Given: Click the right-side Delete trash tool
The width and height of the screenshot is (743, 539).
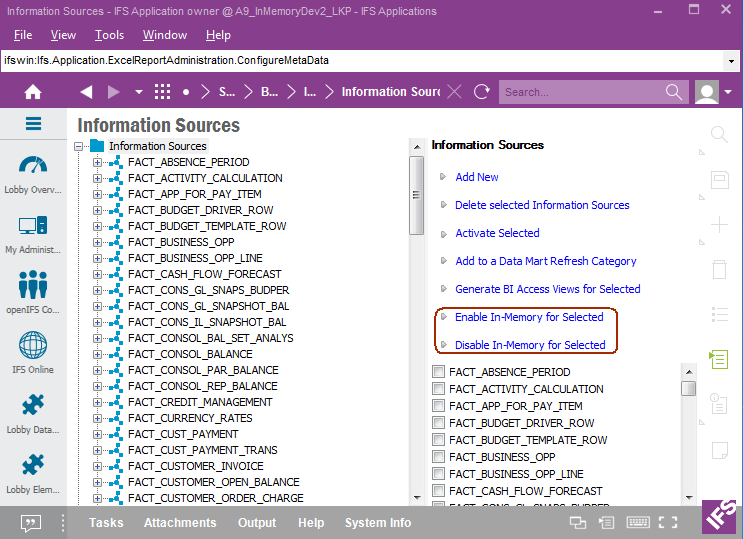Looking at the screenshot, I should coord(719,269).
